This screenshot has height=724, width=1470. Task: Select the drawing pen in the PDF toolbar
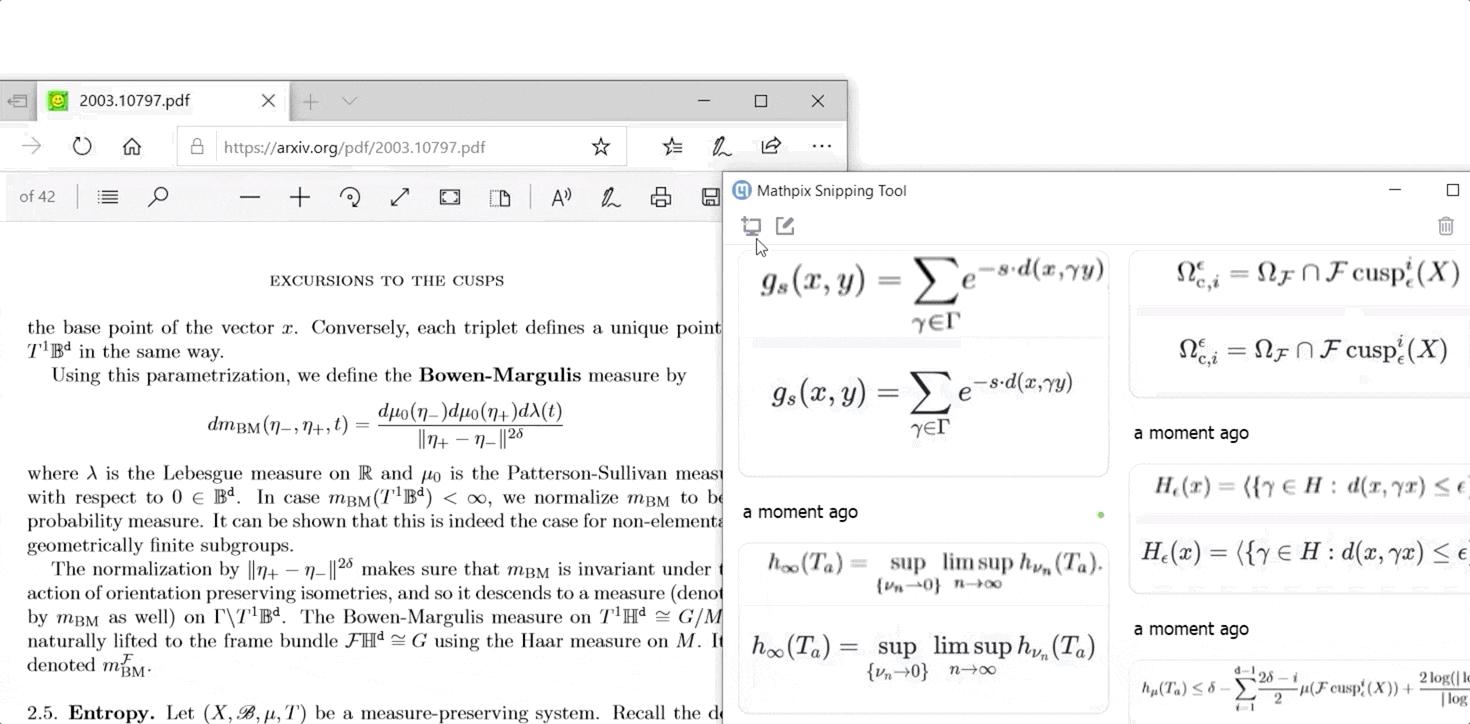tap(609, 196)
